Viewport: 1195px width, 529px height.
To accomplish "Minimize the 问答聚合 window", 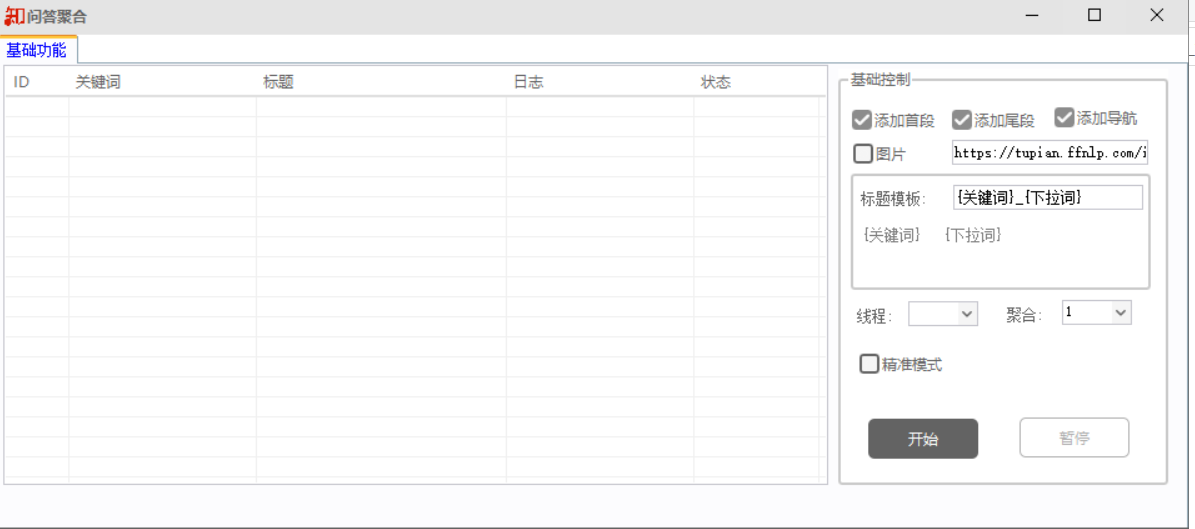I will click(1033, 15).
